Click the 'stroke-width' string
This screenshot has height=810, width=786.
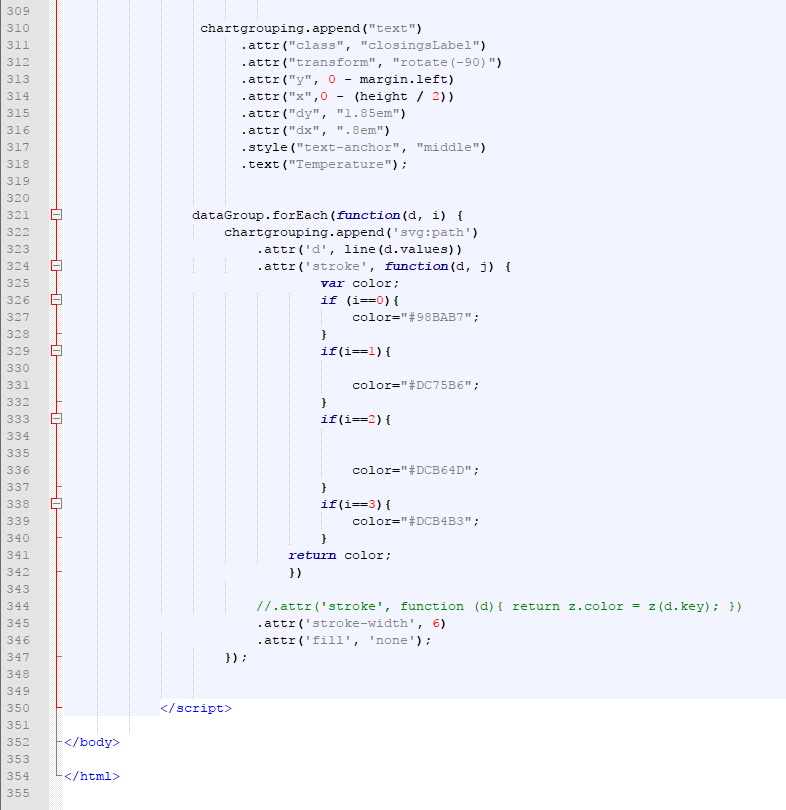(x=359, y=624)
